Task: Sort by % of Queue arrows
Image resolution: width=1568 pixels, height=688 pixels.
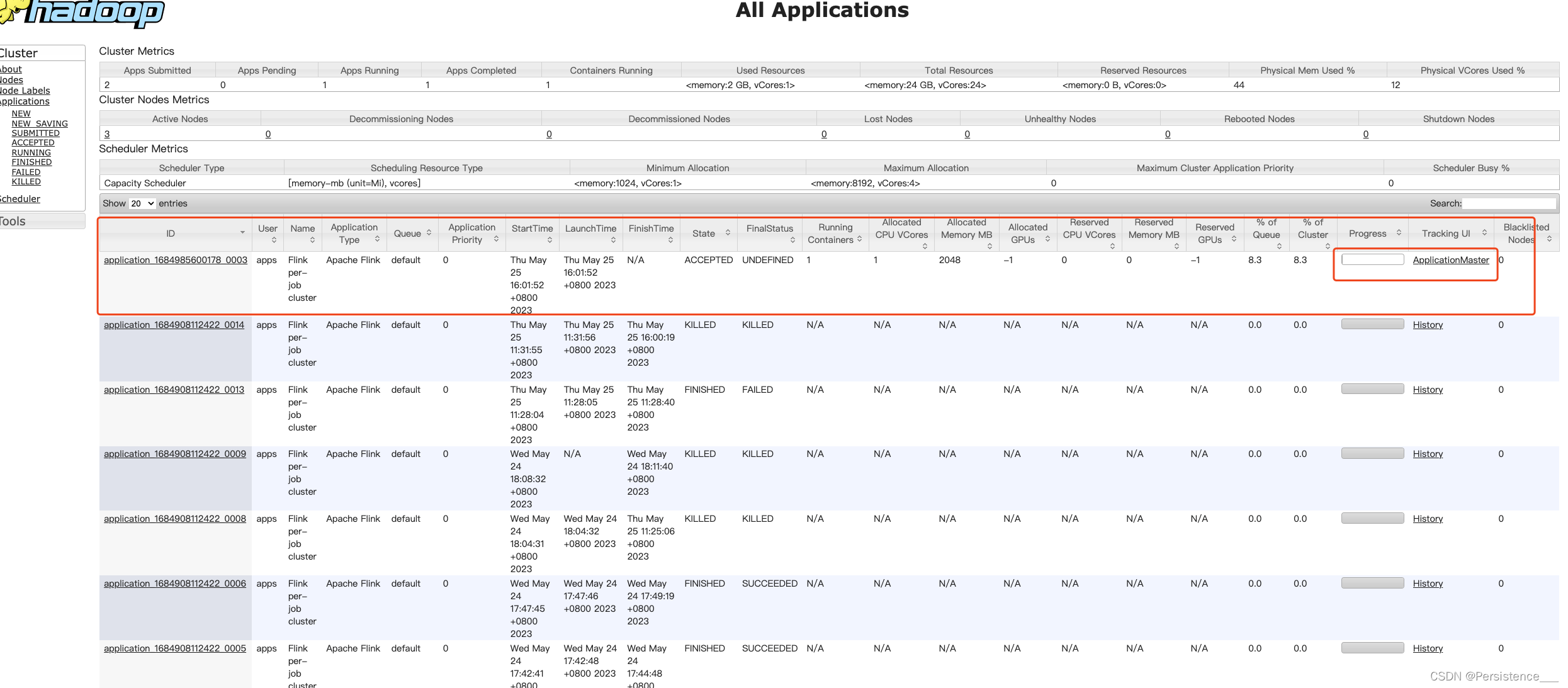Action: click(1279, 246)
